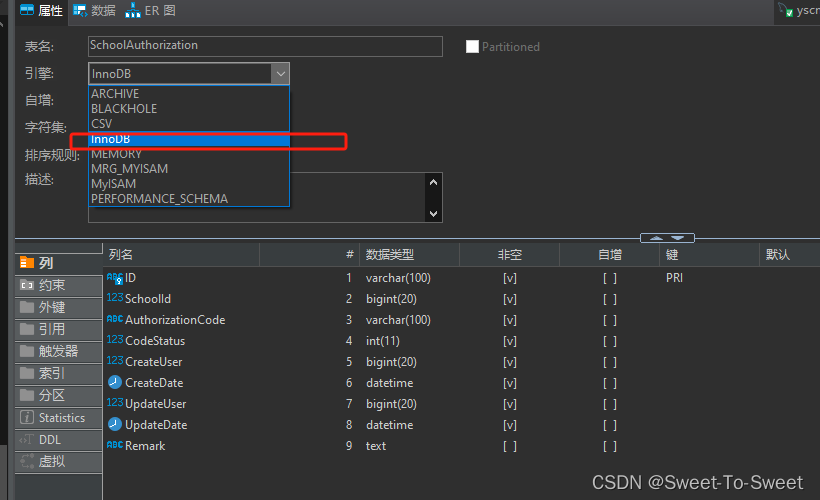This screenshot has height=500, width=820.
Task: Click the UpdateDate clock icon
Action: 115,424
